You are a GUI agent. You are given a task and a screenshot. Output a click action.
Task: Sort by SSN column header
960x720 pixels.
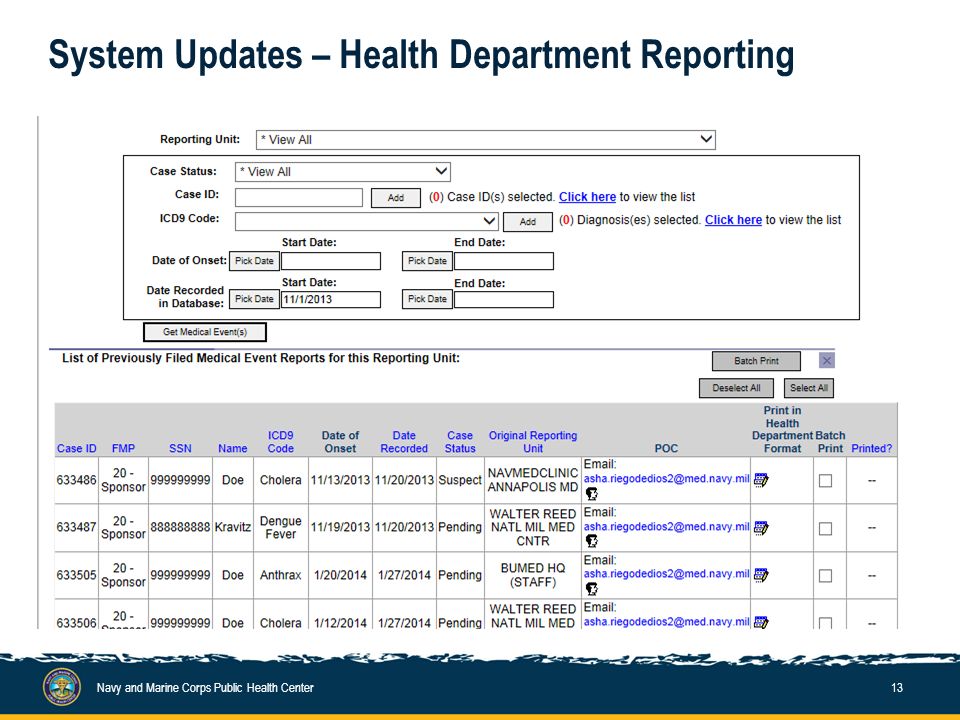pos(180,448)
